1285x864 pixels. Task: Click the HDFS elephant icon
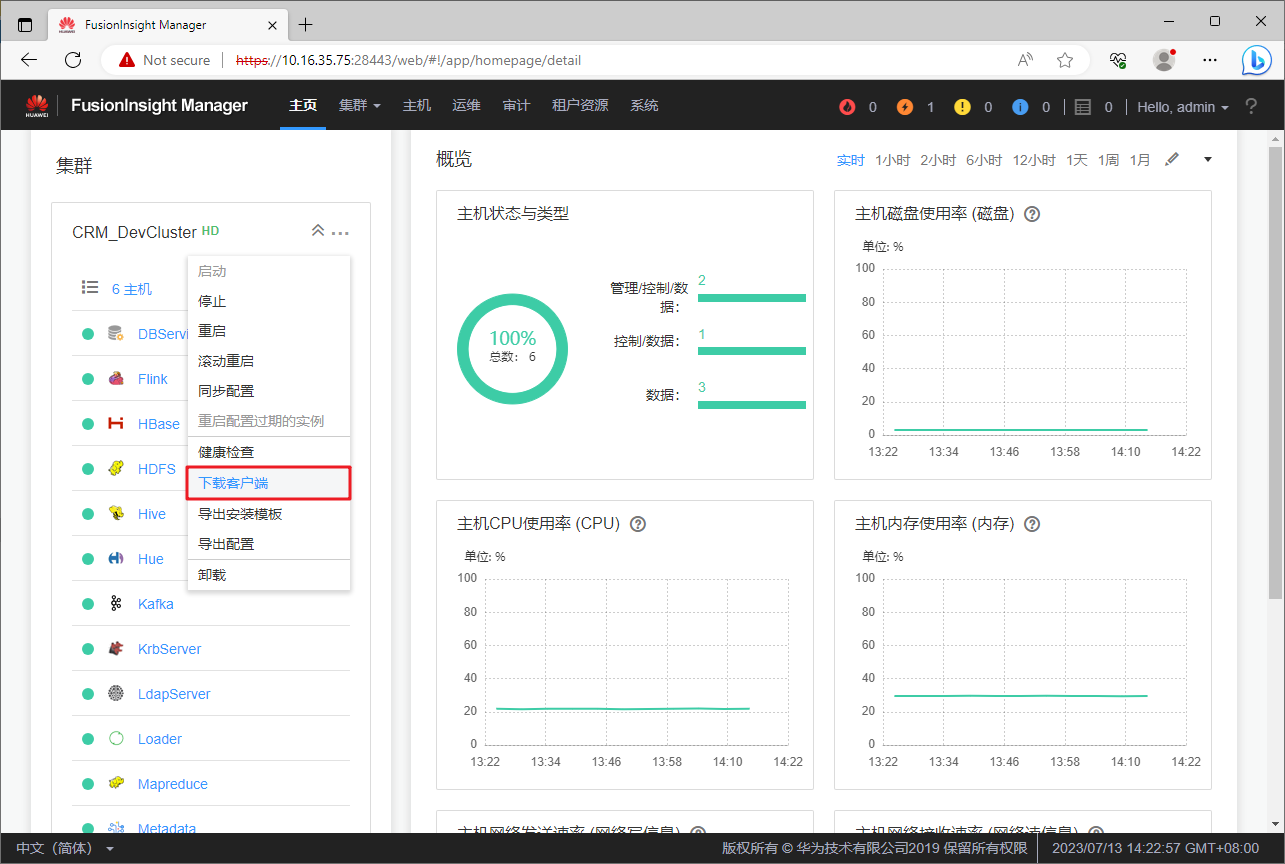(116, 469)
